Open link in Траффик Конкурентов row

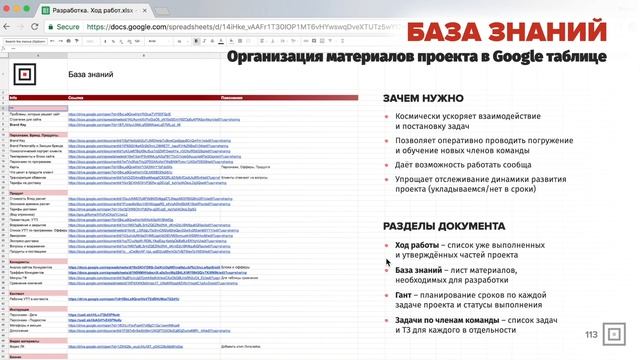click(x=158, y=273)
